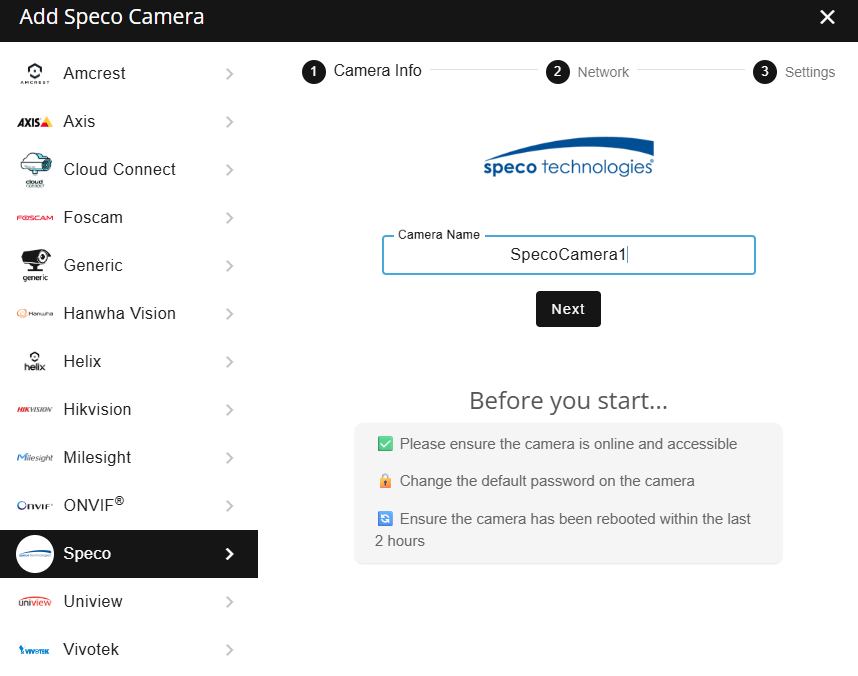Choose Cloud Connect in the brand list

pyautogui.click(x=129, y=170)
